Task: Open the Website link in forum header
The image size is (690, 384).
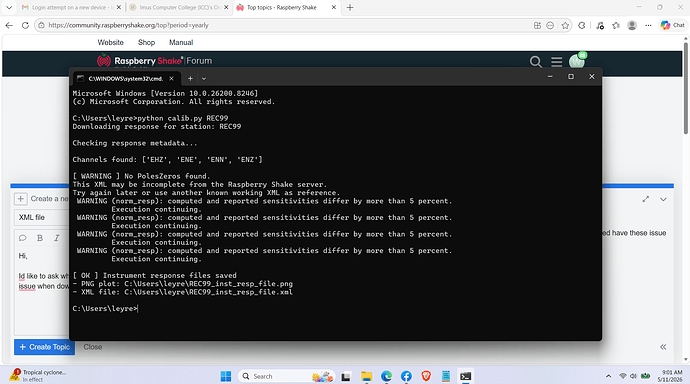Action: (110, 43)
